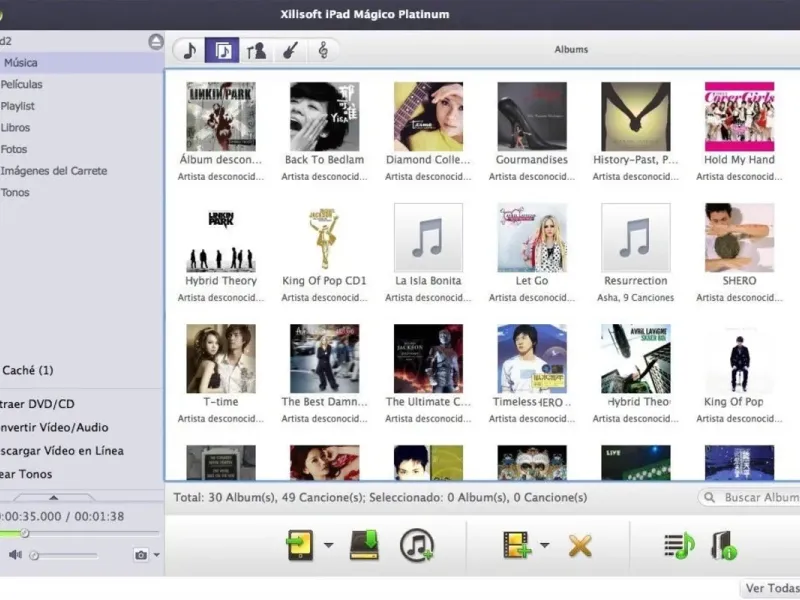Mute audio with the speaker icon
Screen dimensions: 800x600
[x=15, y=554]
